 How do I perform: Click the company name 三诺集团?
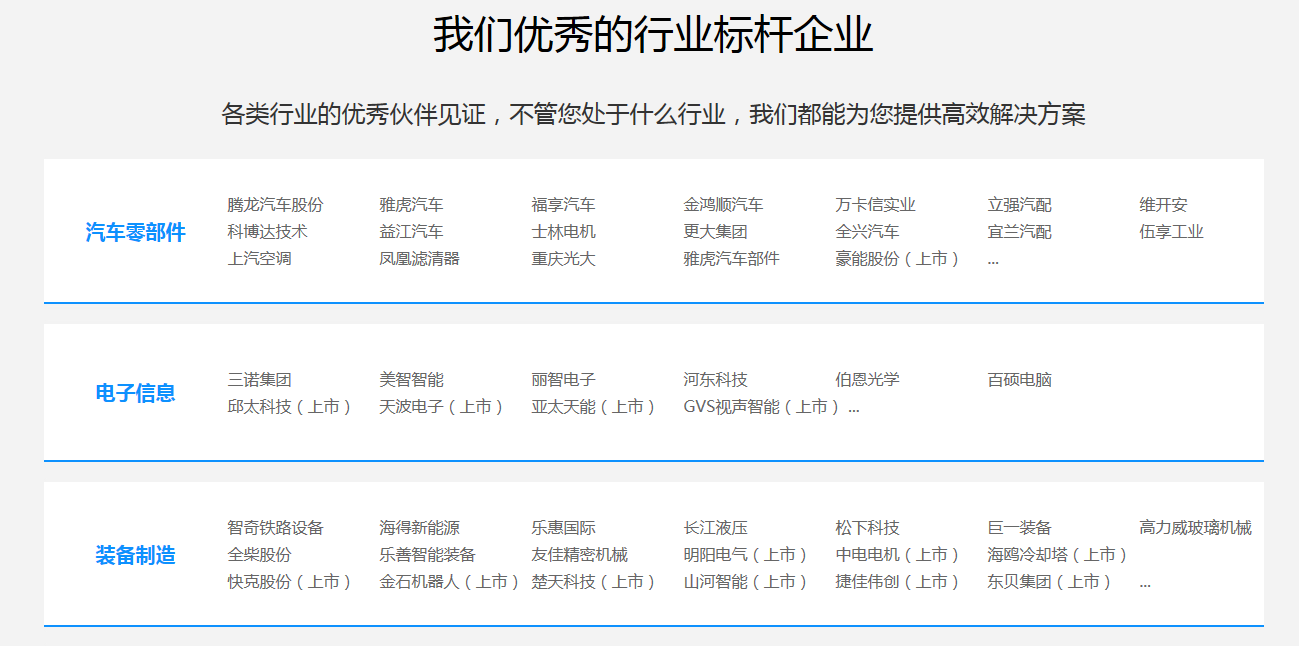(x=260, y=380)
